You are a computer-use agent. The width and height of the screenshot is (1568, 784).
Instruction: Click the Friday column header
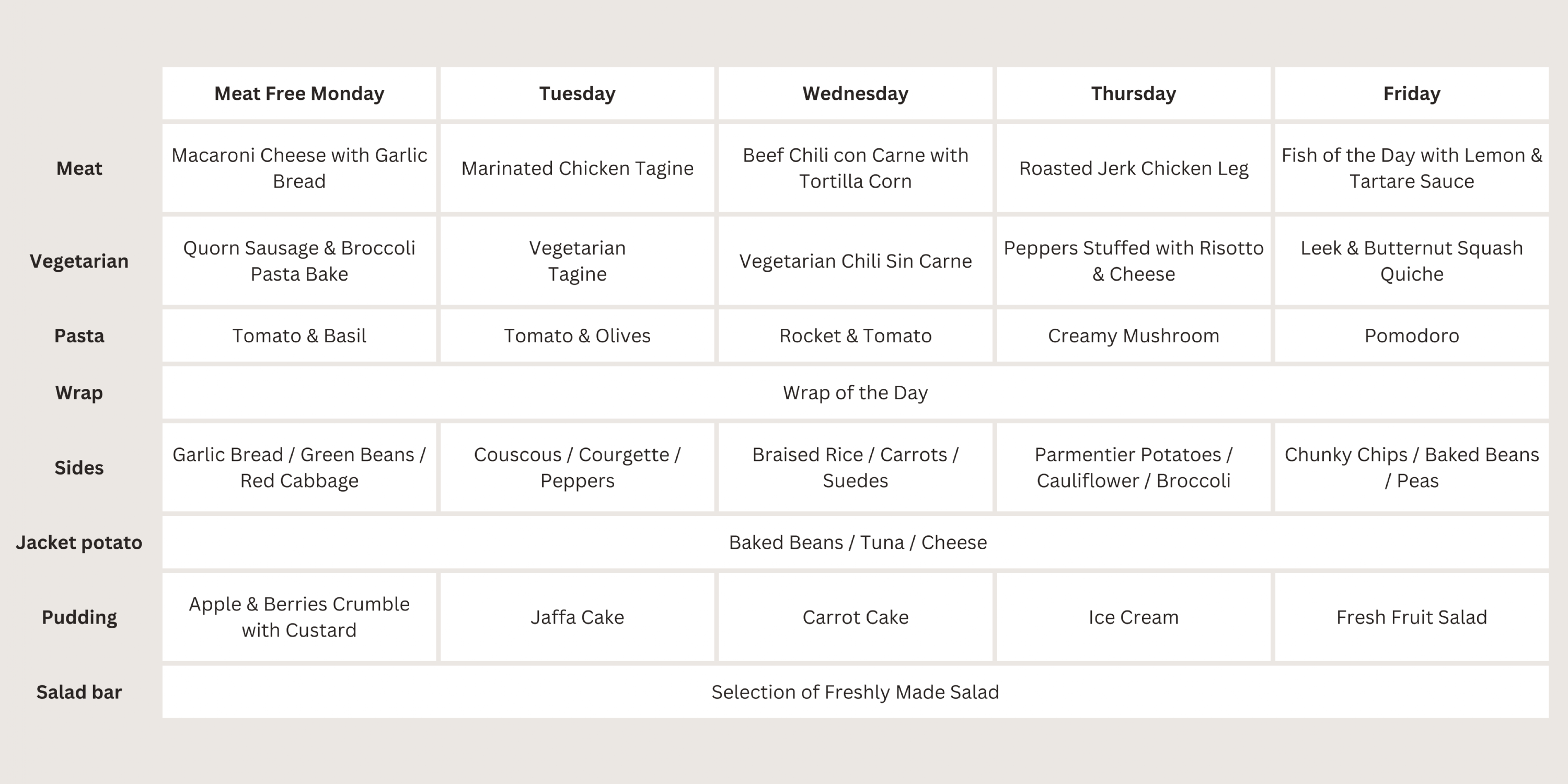[x=1412, y=94]
